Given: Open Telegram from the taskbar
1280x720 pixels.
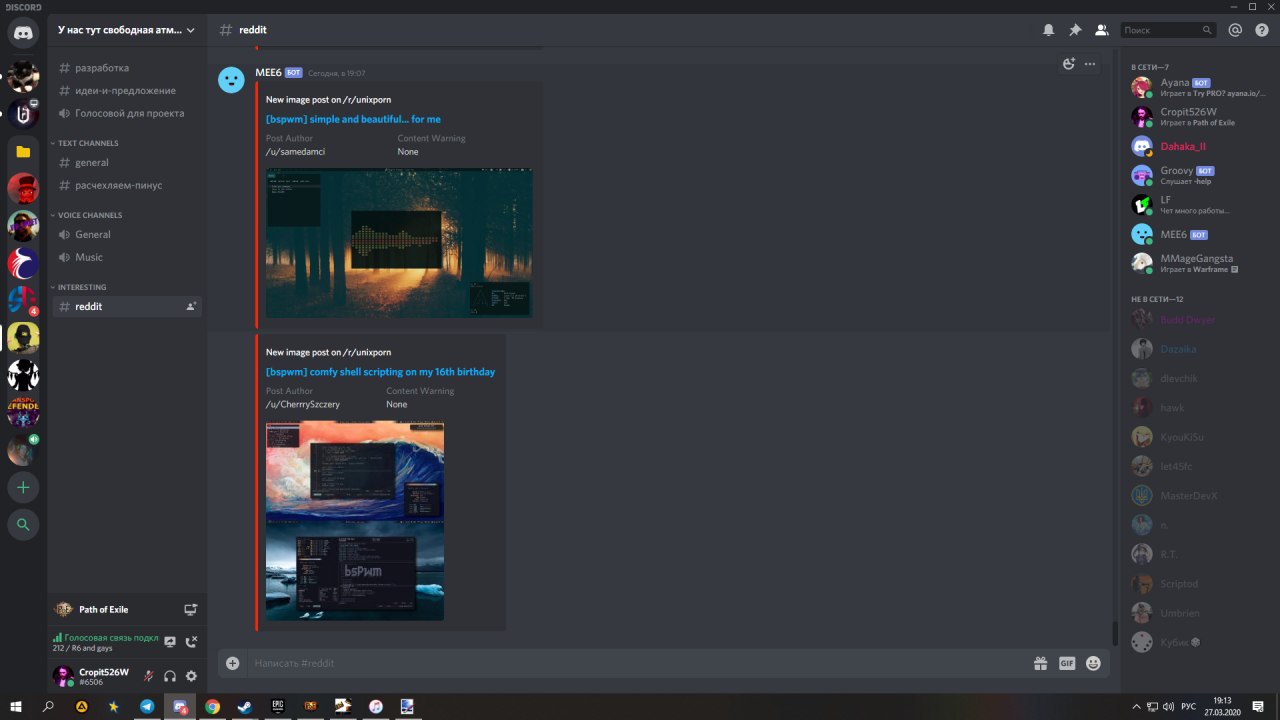Looking at the screenshot, I should point(147,706).
